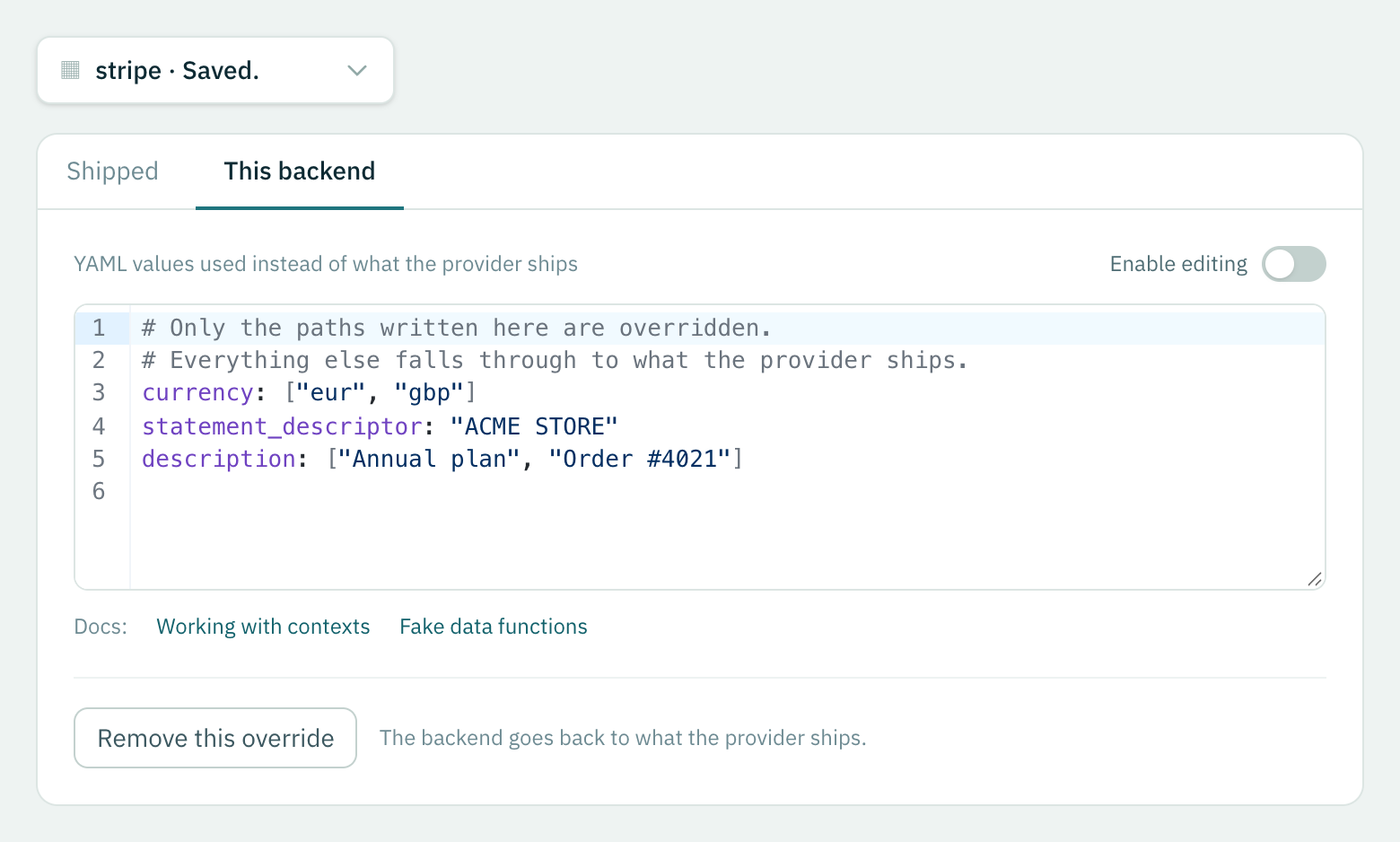Click the resize handle of the YAML editor
The image size is (1400, 842).
point(1315,579)
